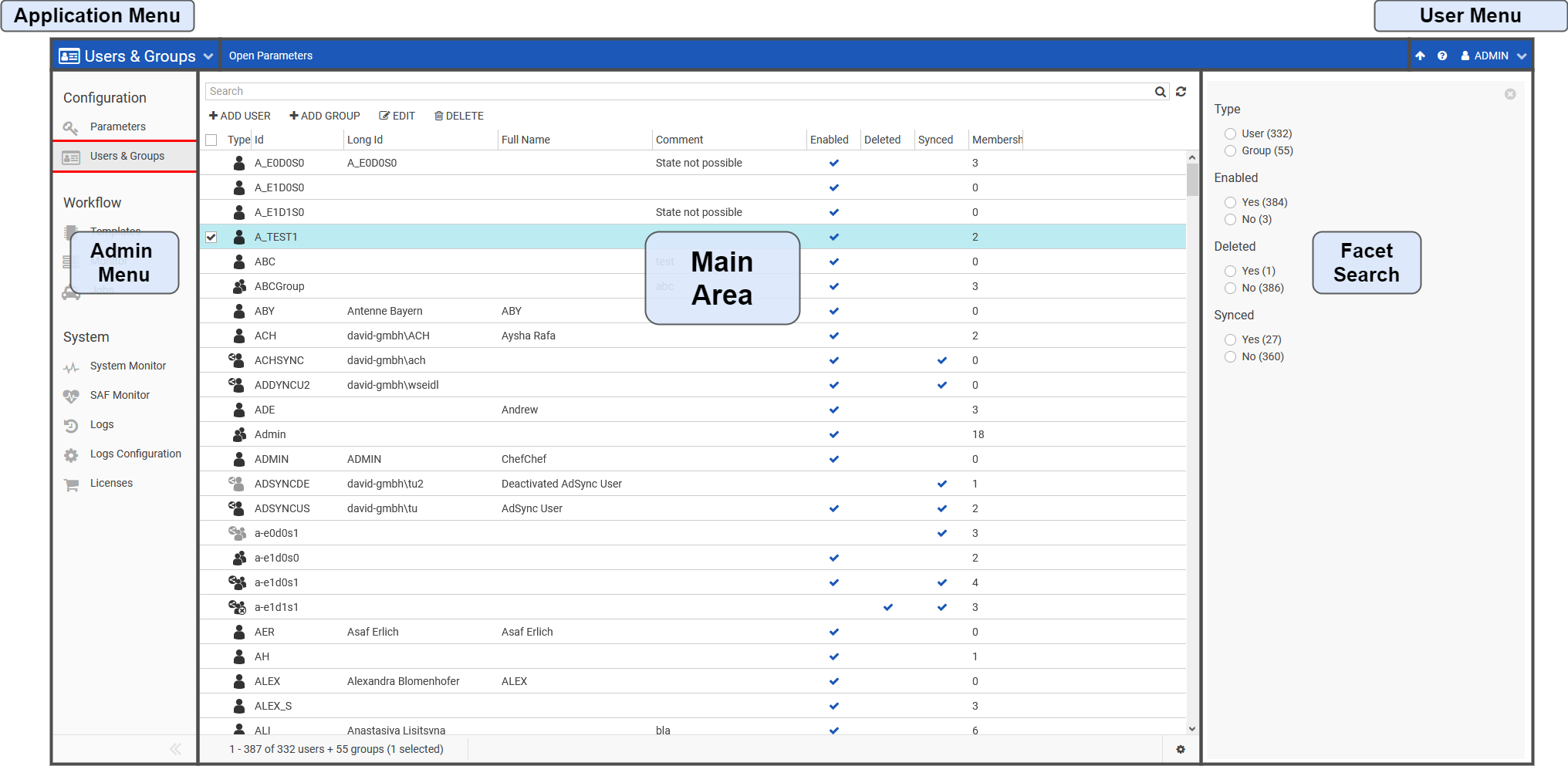Open table settings gear icon
1568x766 pixels.
point(1180,749)
